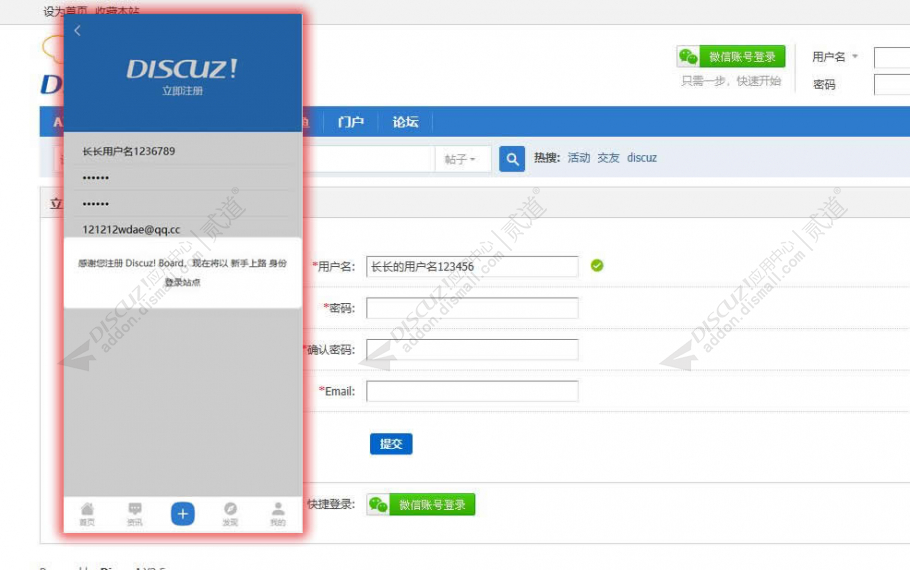Open the profile tab in mobile bottom bar
Viewport: 910px width, 570px height.
tap(278, 514)
